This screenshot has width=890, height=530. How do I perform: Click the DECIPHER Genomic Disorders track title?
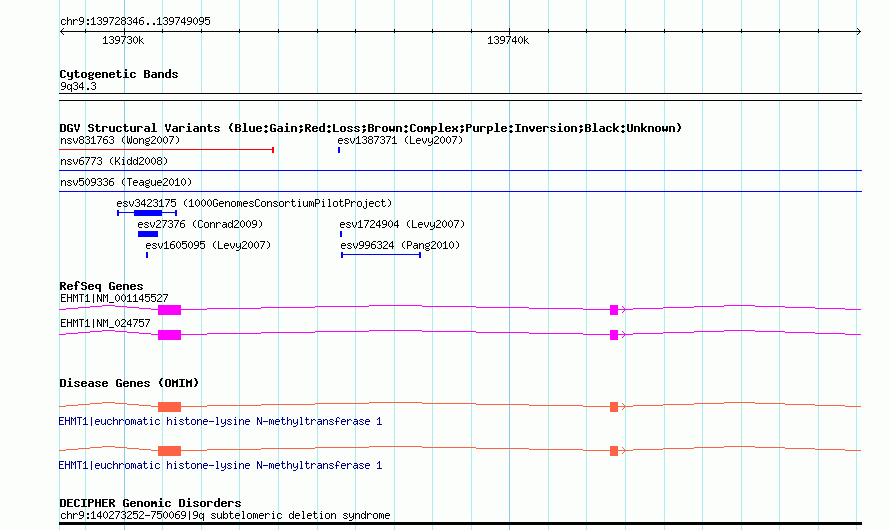click(150, 503)
